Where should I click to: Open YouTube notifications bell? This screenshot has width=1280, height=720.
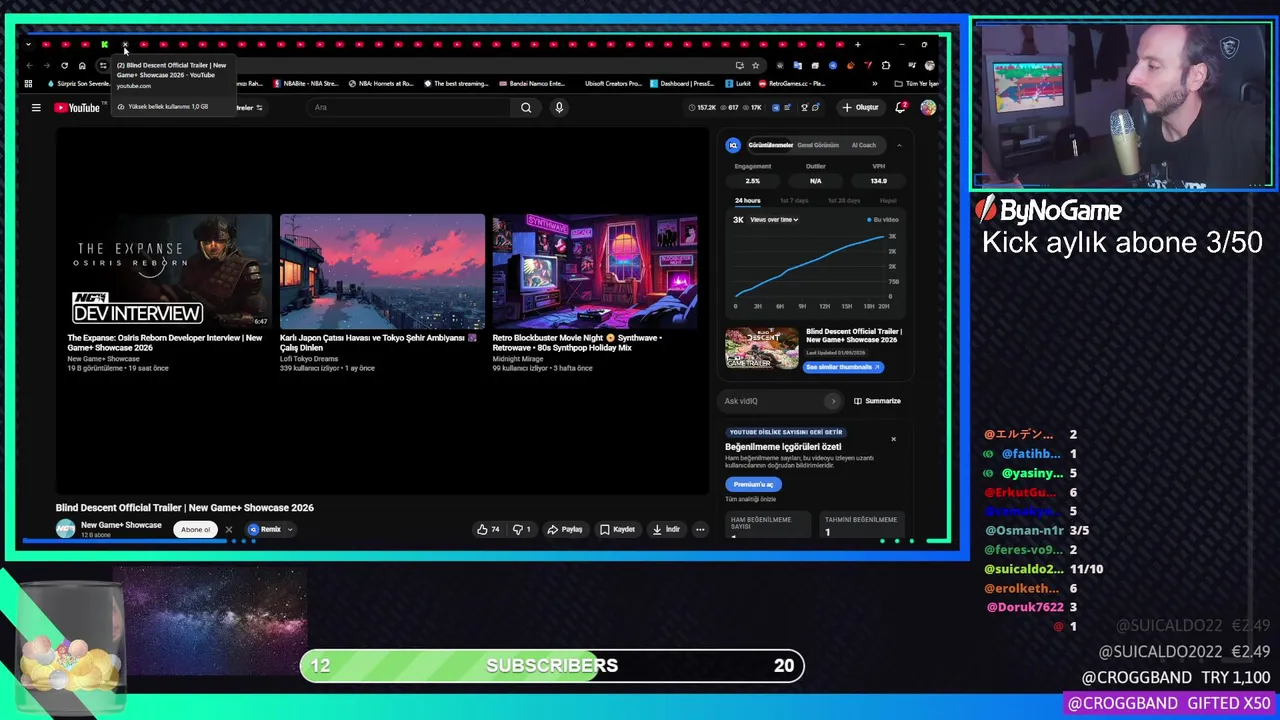tap(900, 107)
